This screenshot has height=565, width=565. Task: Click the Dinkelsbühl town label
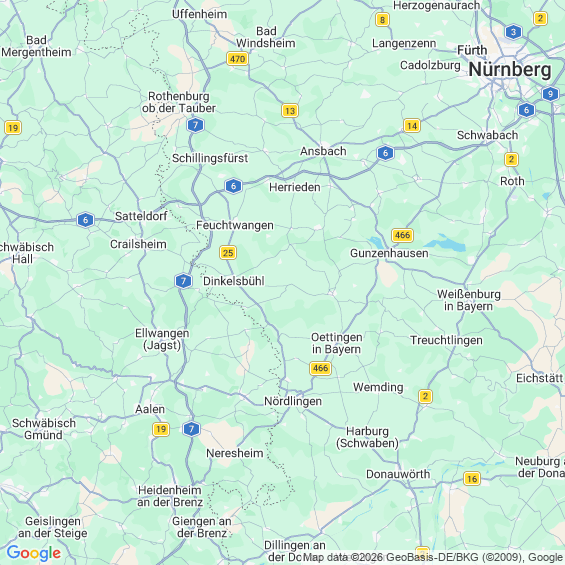coord(234,281)
